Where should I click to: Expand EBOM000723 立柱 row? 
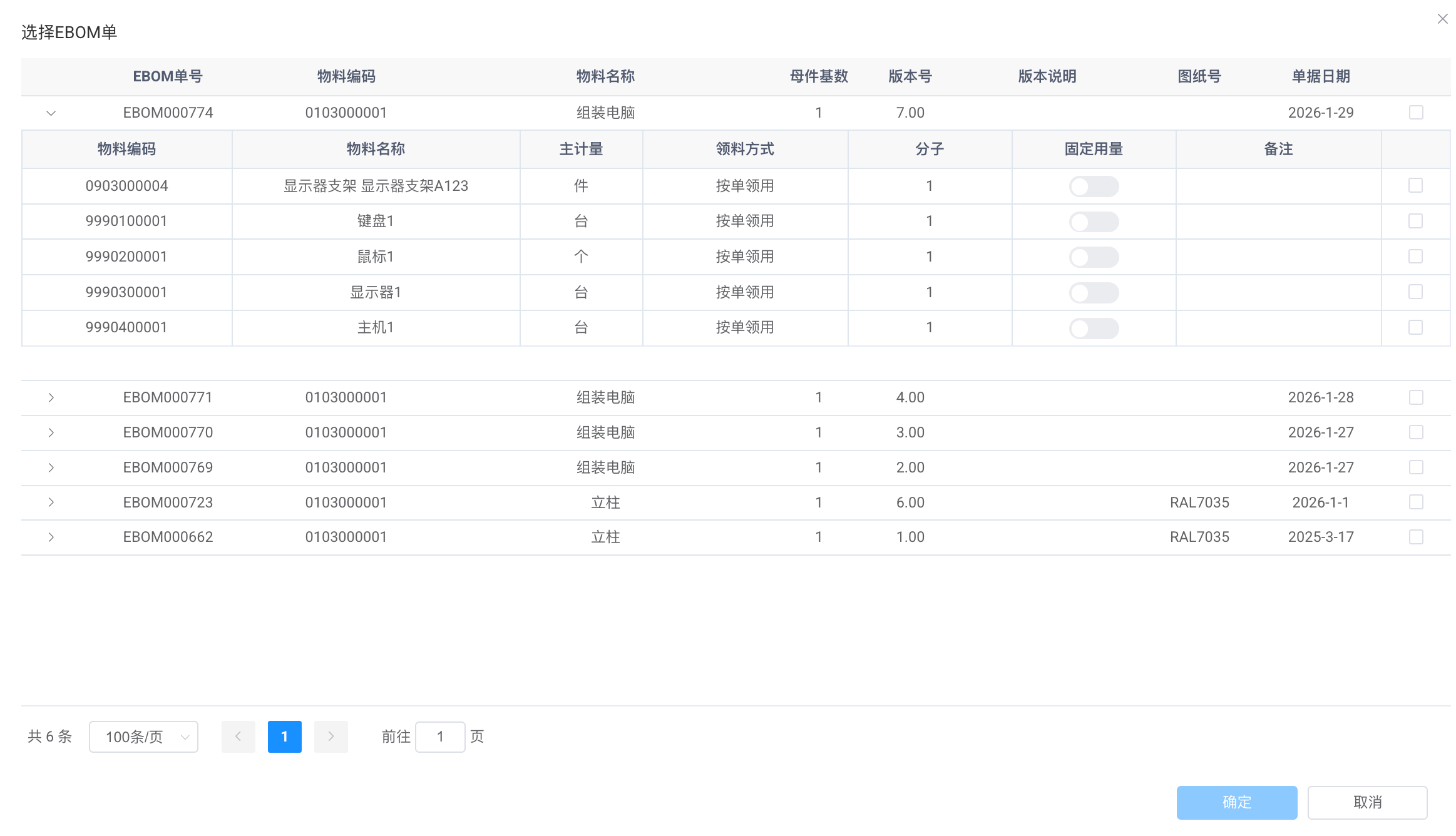(51, 502)
